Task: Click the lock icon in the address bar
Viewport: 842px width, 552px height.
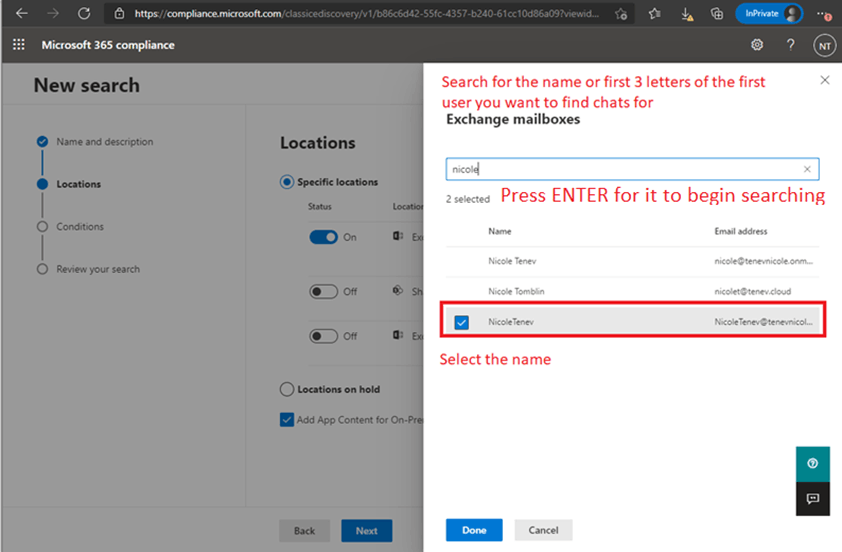Action: pos(119,13)
